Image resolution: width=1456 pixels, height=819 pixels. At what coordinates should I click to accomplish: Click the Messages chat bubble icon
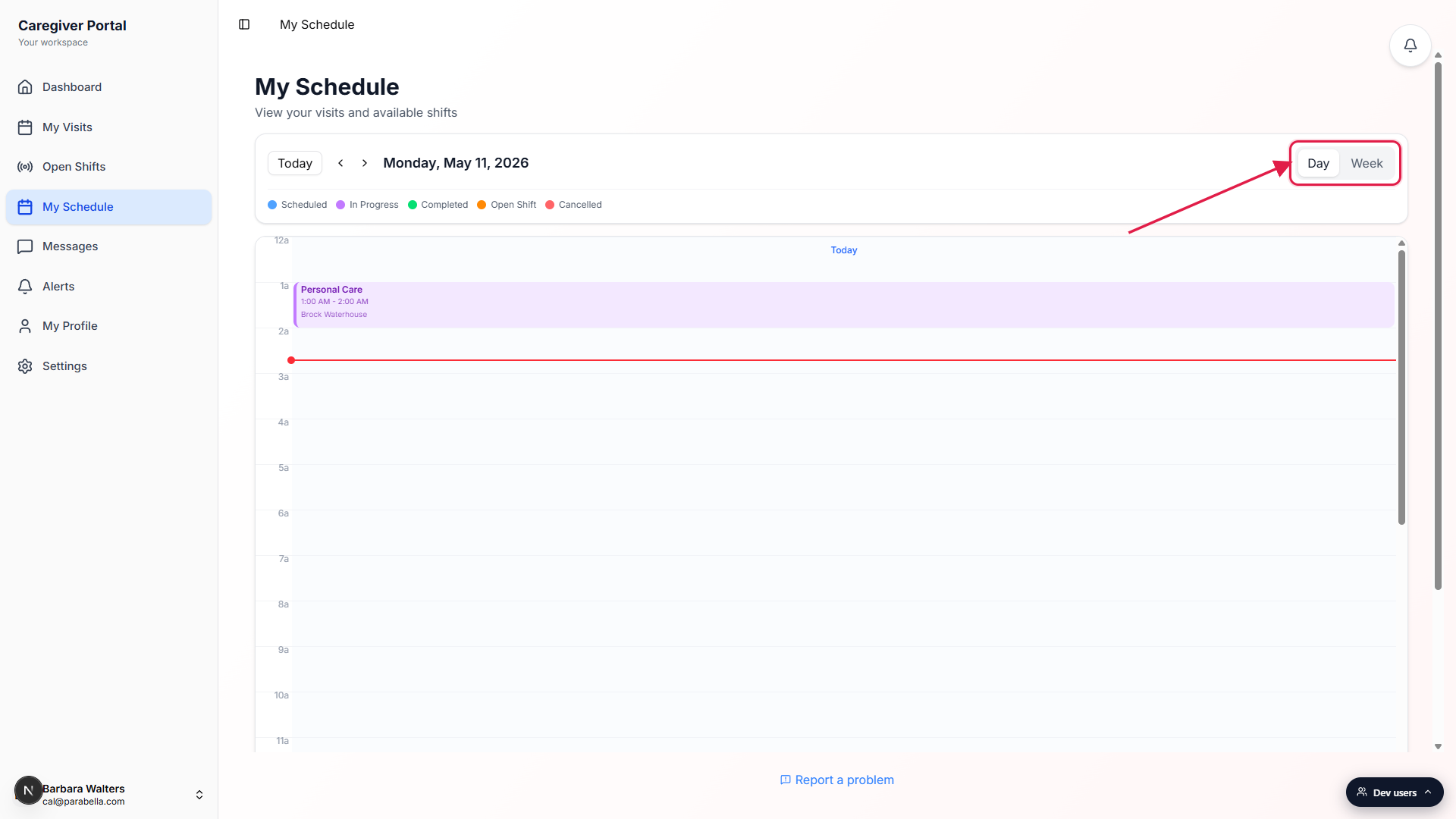click(25, 246)
